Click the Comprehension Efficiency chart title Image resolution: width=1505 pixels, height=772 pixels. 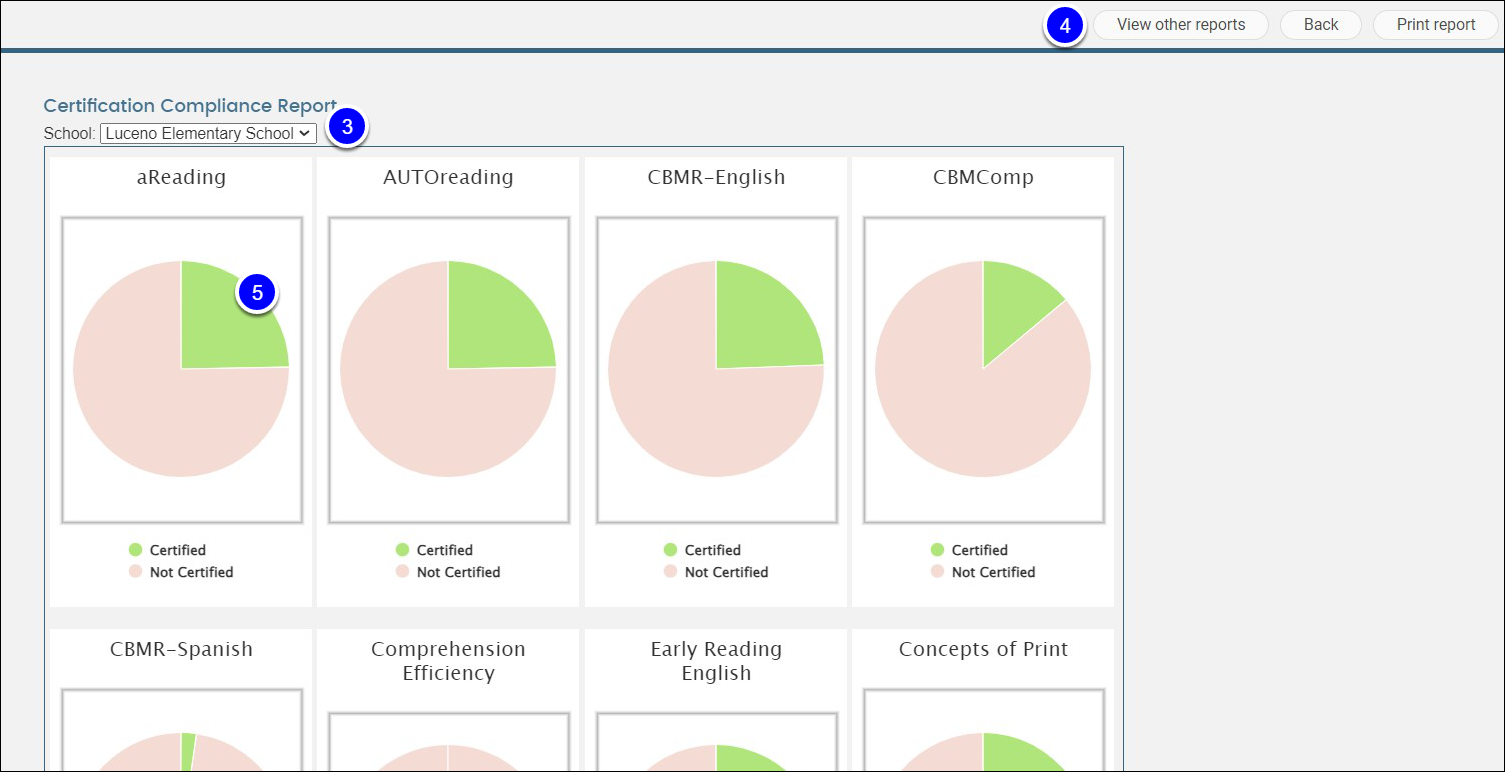tap(448, 661)
